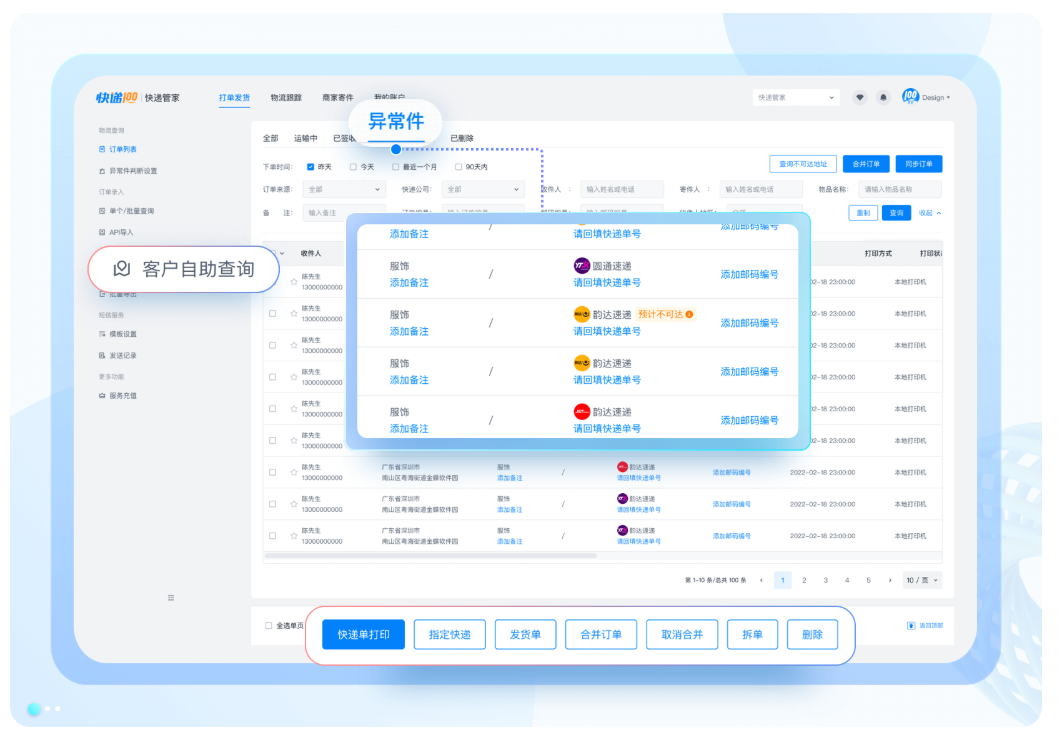Click the 服务充值 sidebar icon

point(102,396)
